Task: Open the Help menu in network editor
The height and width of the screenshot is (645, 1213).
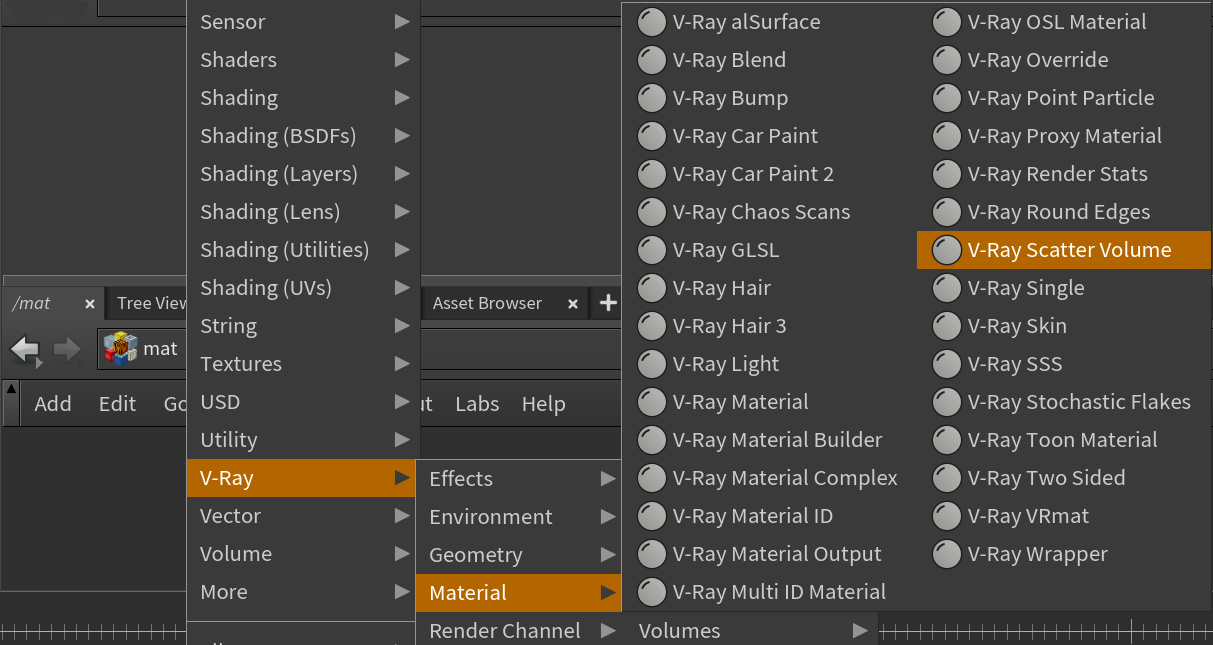Action: [x=544, y=404]
